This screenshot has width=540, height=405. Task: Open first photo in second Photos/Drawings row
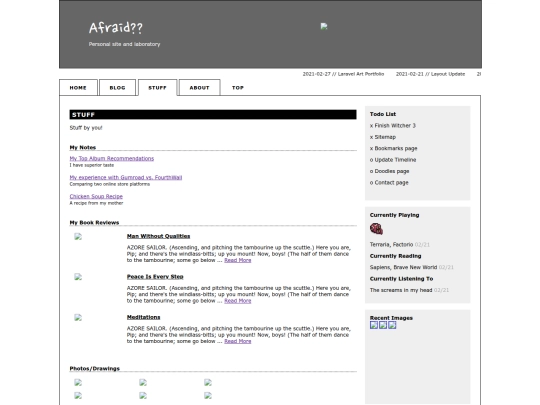(78, 396)
